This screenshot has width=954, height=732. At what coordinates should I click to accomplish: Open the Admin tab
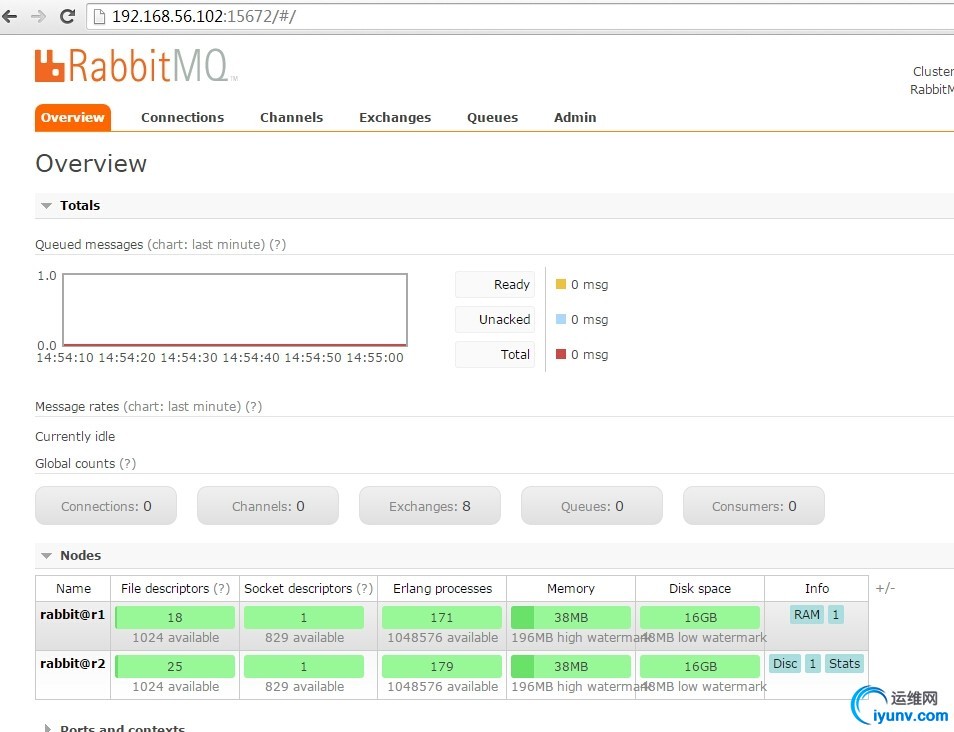[575, 117]
